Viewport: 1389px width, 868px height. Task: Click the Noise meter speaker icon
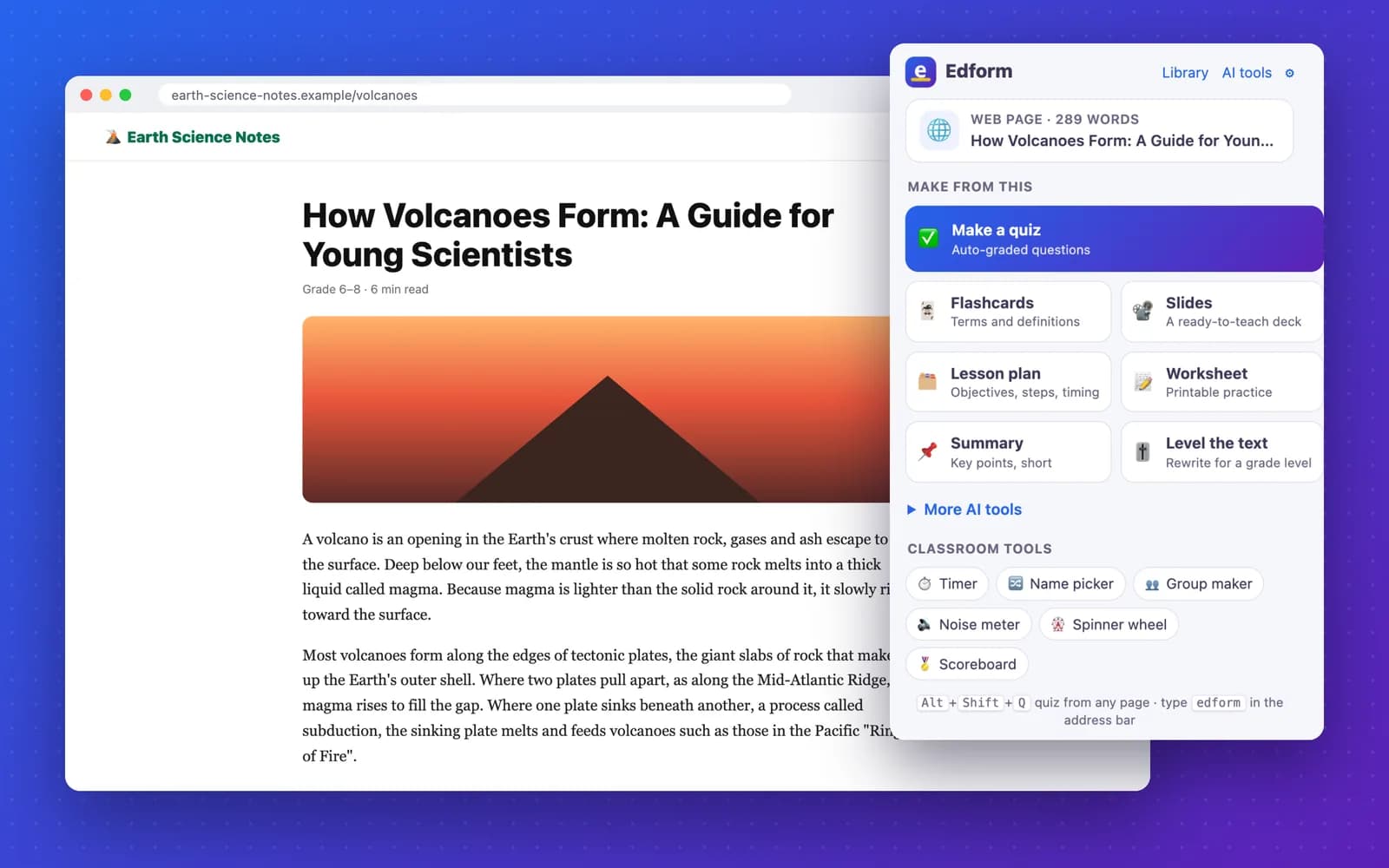(x=925, y=624)
